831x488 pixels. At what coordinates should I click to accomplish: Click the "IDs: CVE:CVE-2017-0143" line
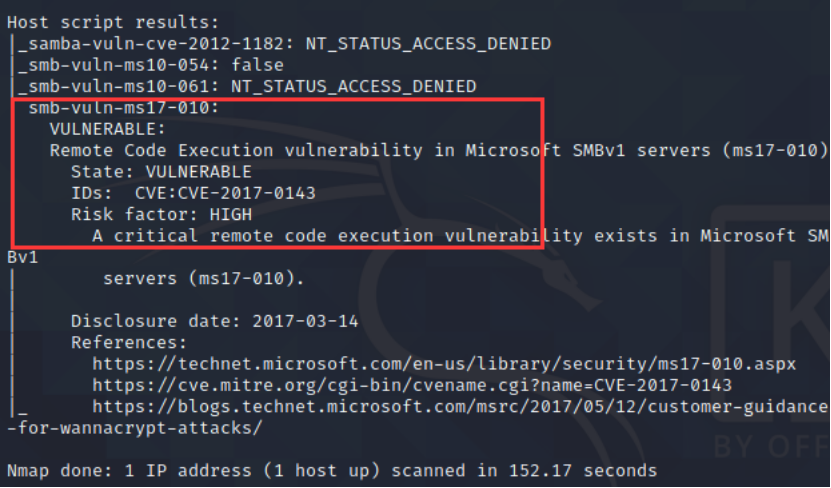[x=193, y=193]
